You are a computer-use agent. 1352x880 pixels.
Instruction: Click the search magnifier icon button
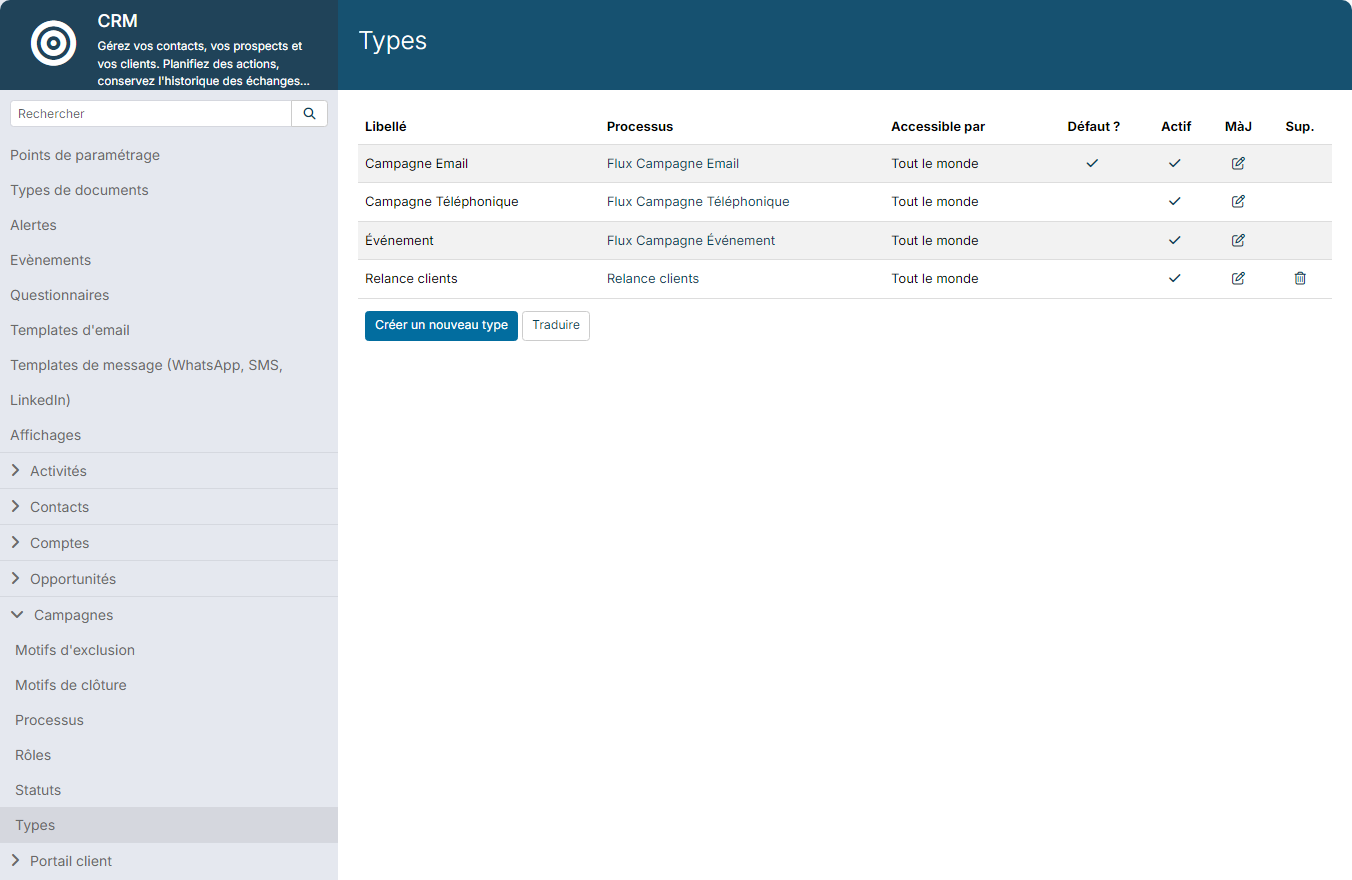[x=309, y=114]
